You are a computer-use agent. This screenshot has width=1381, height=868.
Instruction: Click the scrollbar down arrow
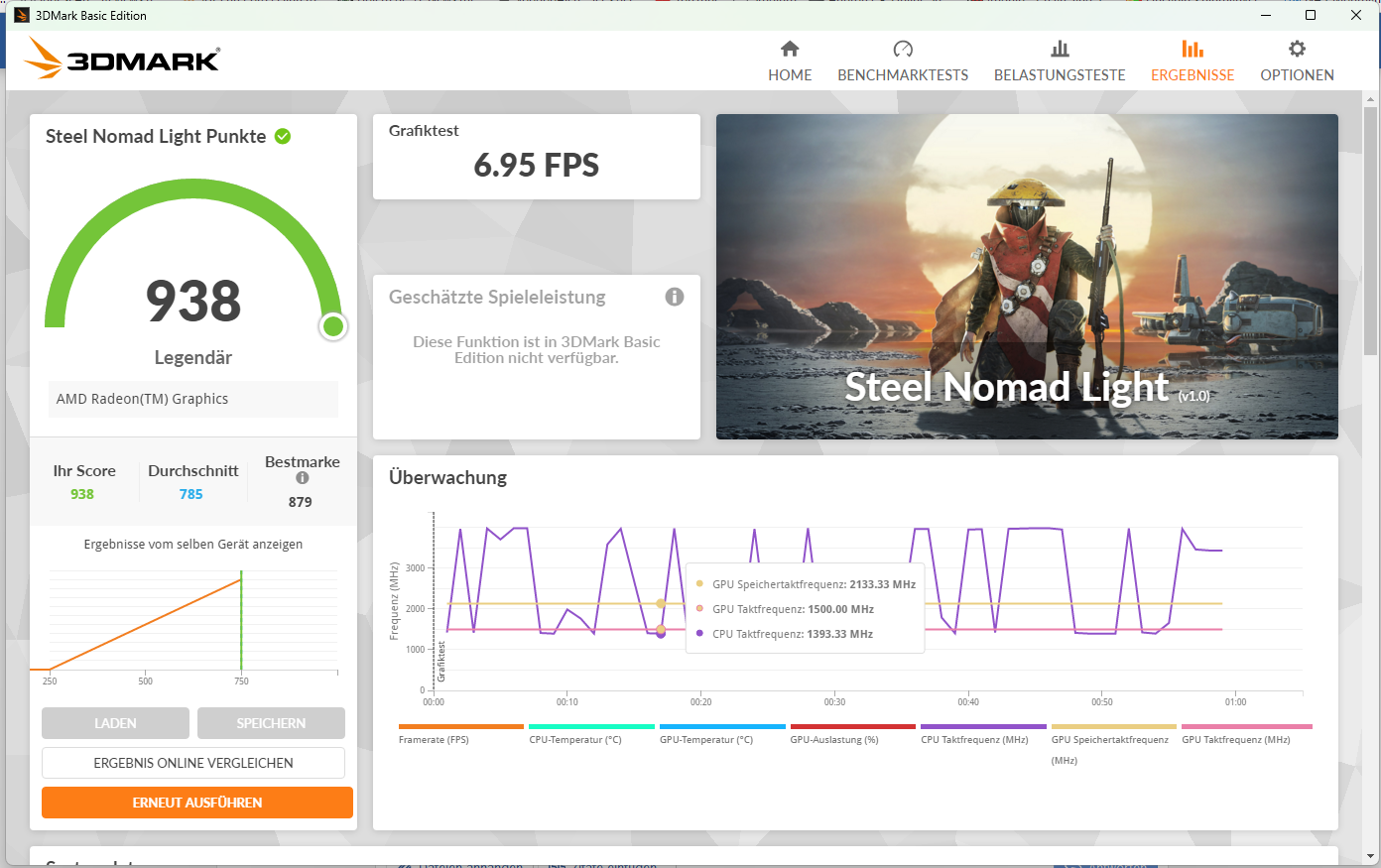[1371, 856]
